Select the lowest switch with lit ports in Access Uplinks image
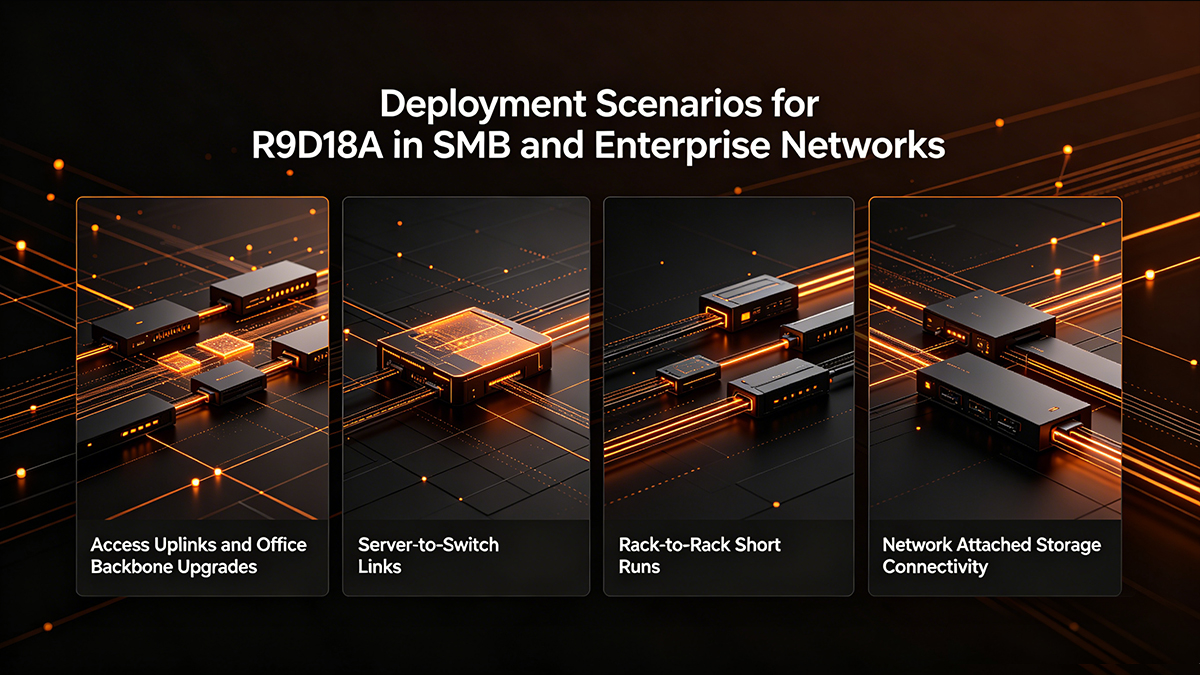This screenshot has width=1200, height=675. (127, 422)
